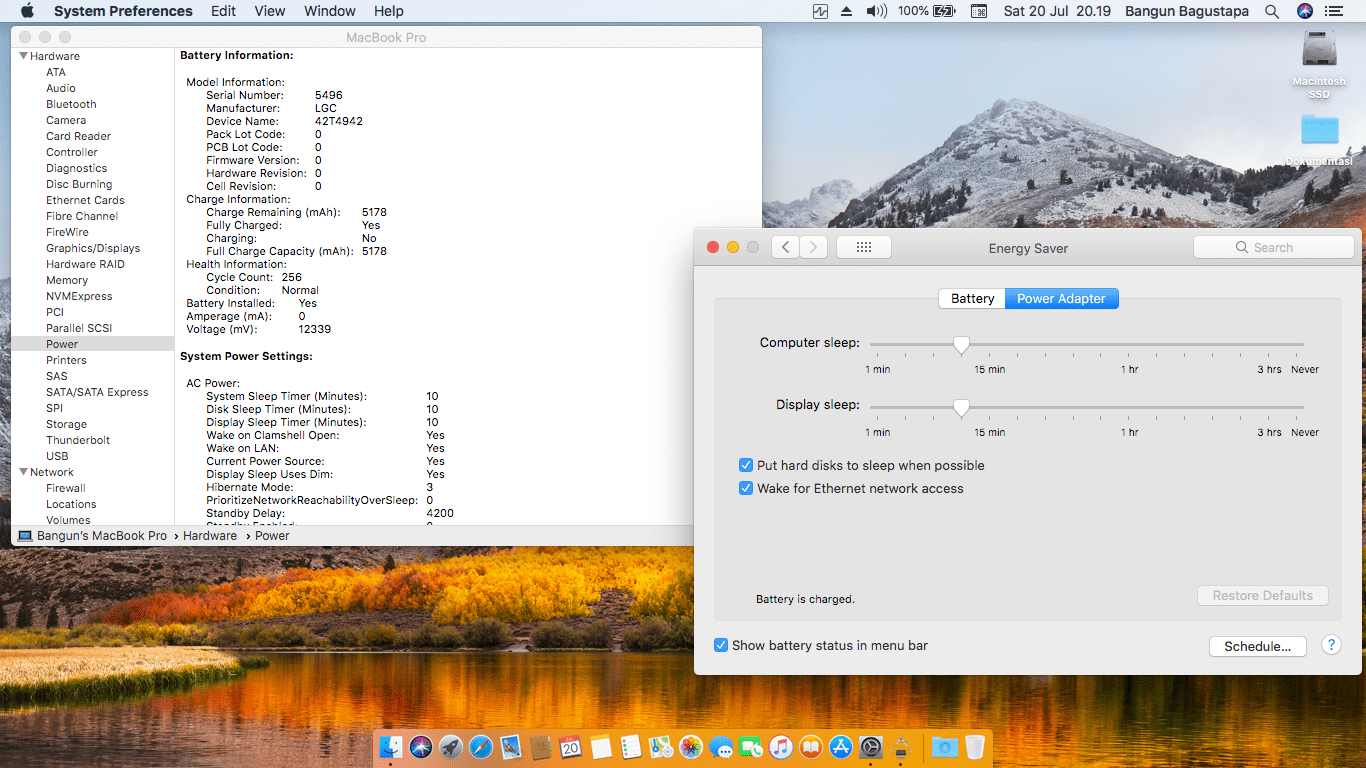Open the Window menu
The width and height of the screenshot is (1366, 768).
pos(330,11)
